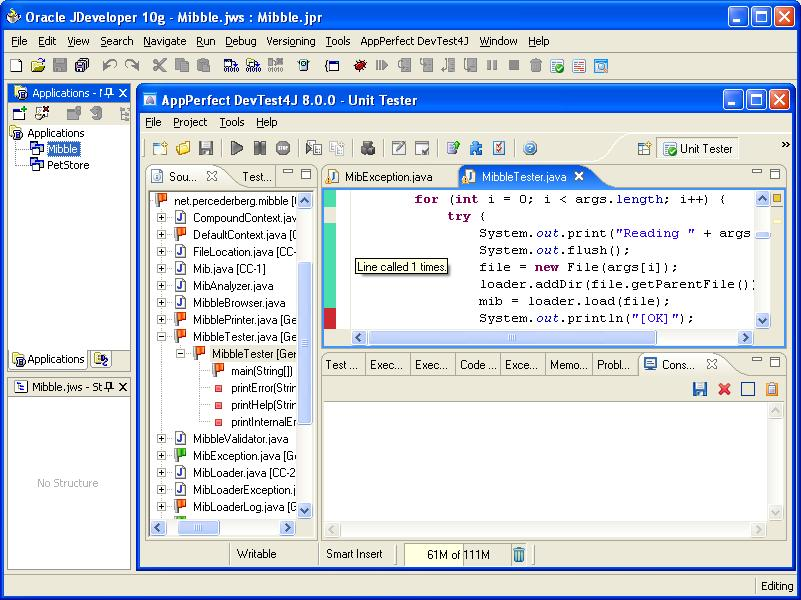
Task: Click the source tree scroll right arrow
Action: tap(288, 527)
